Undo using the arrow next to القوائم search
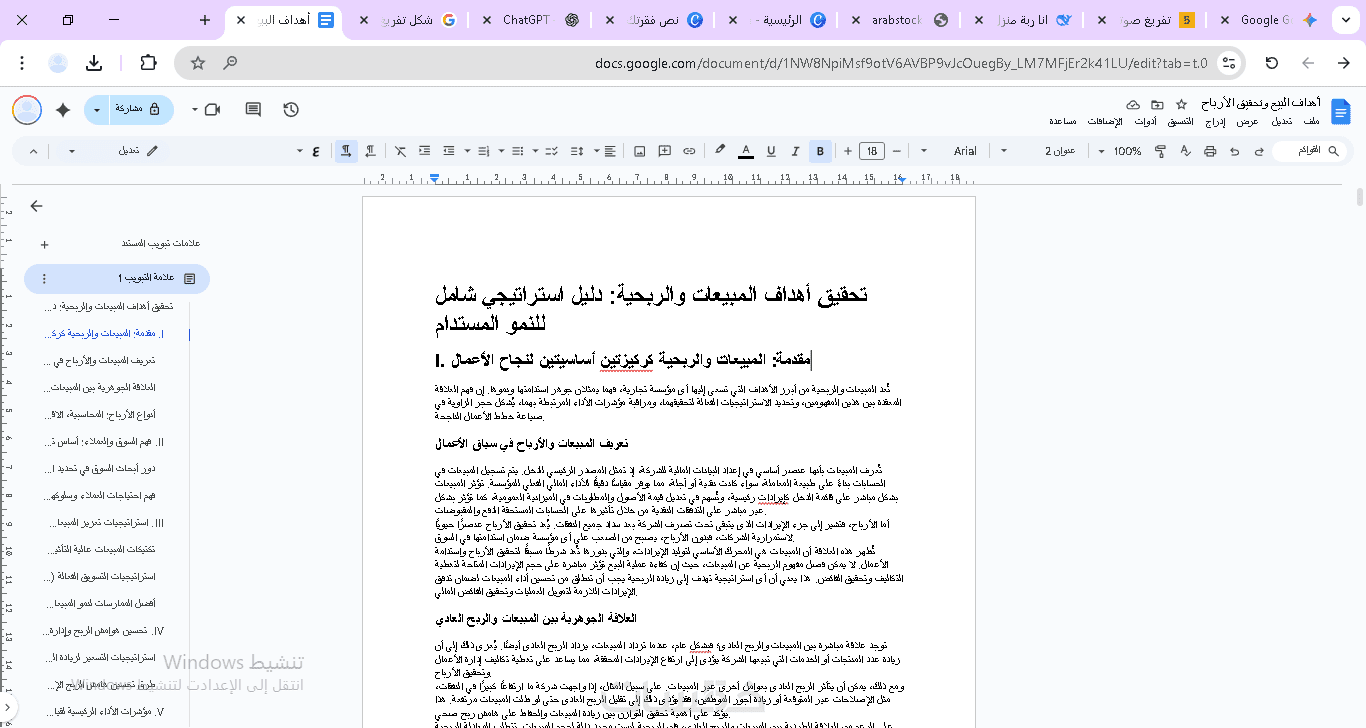Screen dimensions: 1366x728 [x=1259, y=151]
